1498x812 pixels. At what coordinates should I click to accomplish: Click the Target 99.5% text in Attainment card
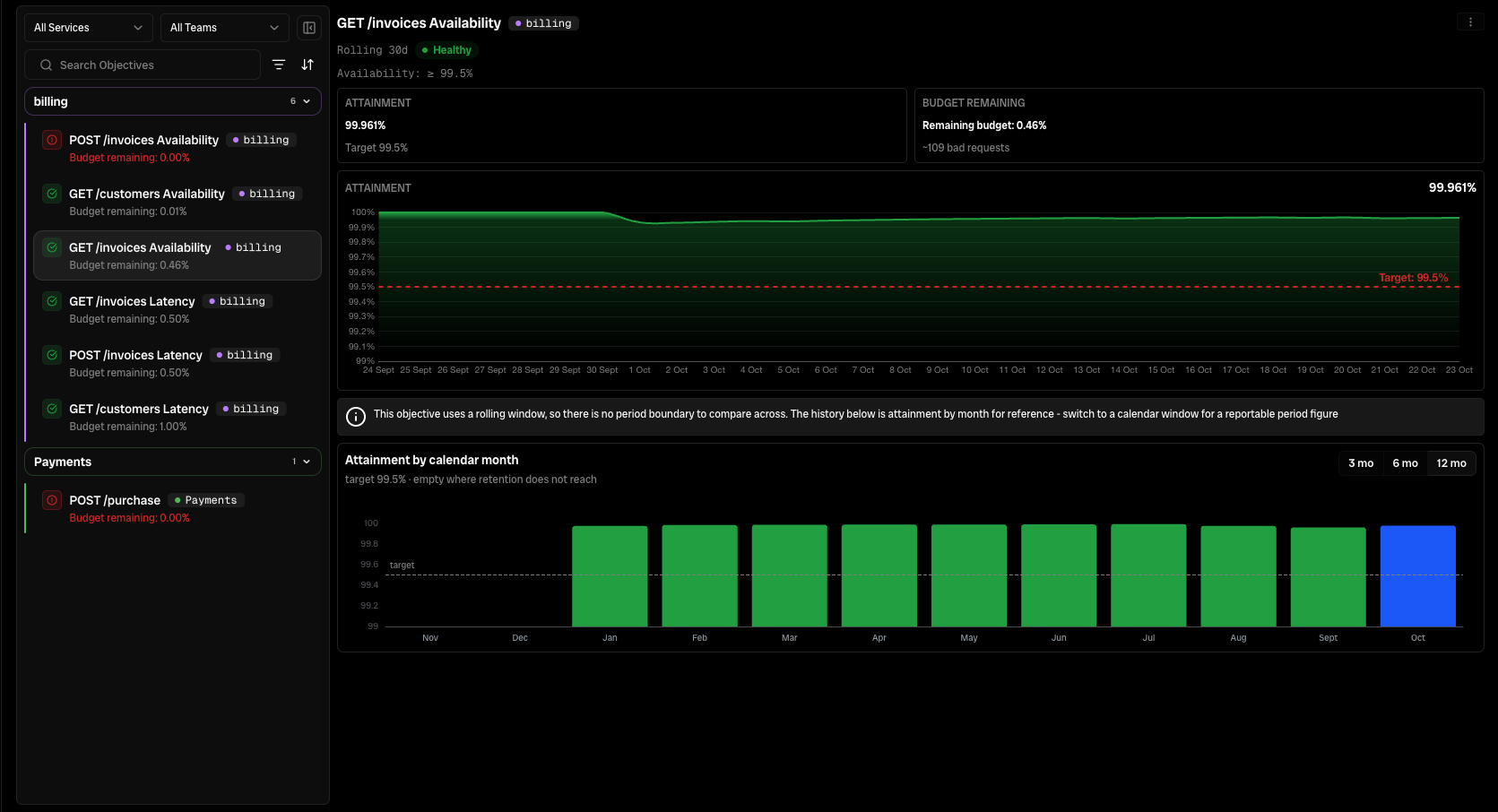[x=377, y=148]
